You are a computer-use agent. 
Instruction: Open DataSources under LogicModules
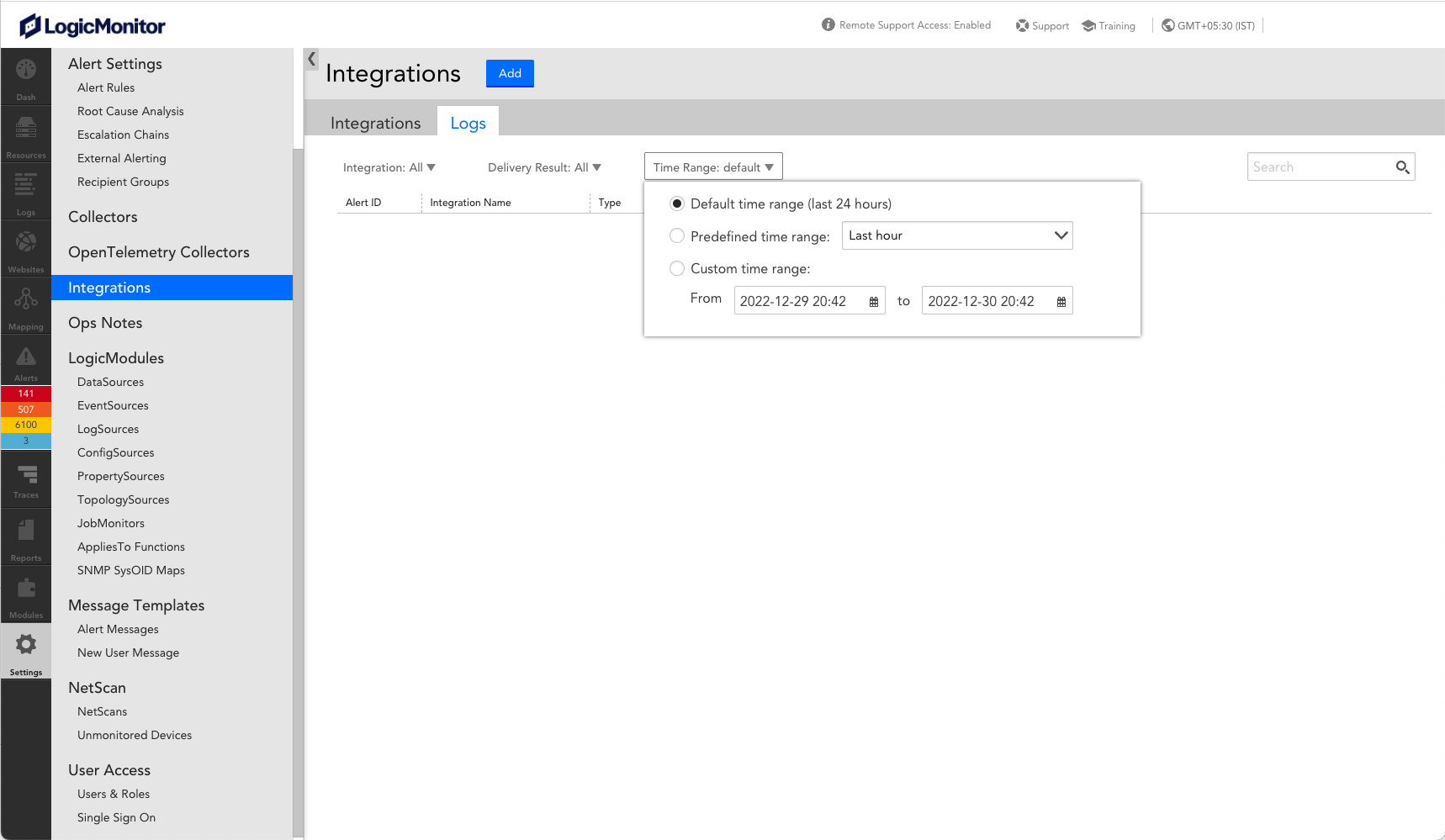point(110,382)
